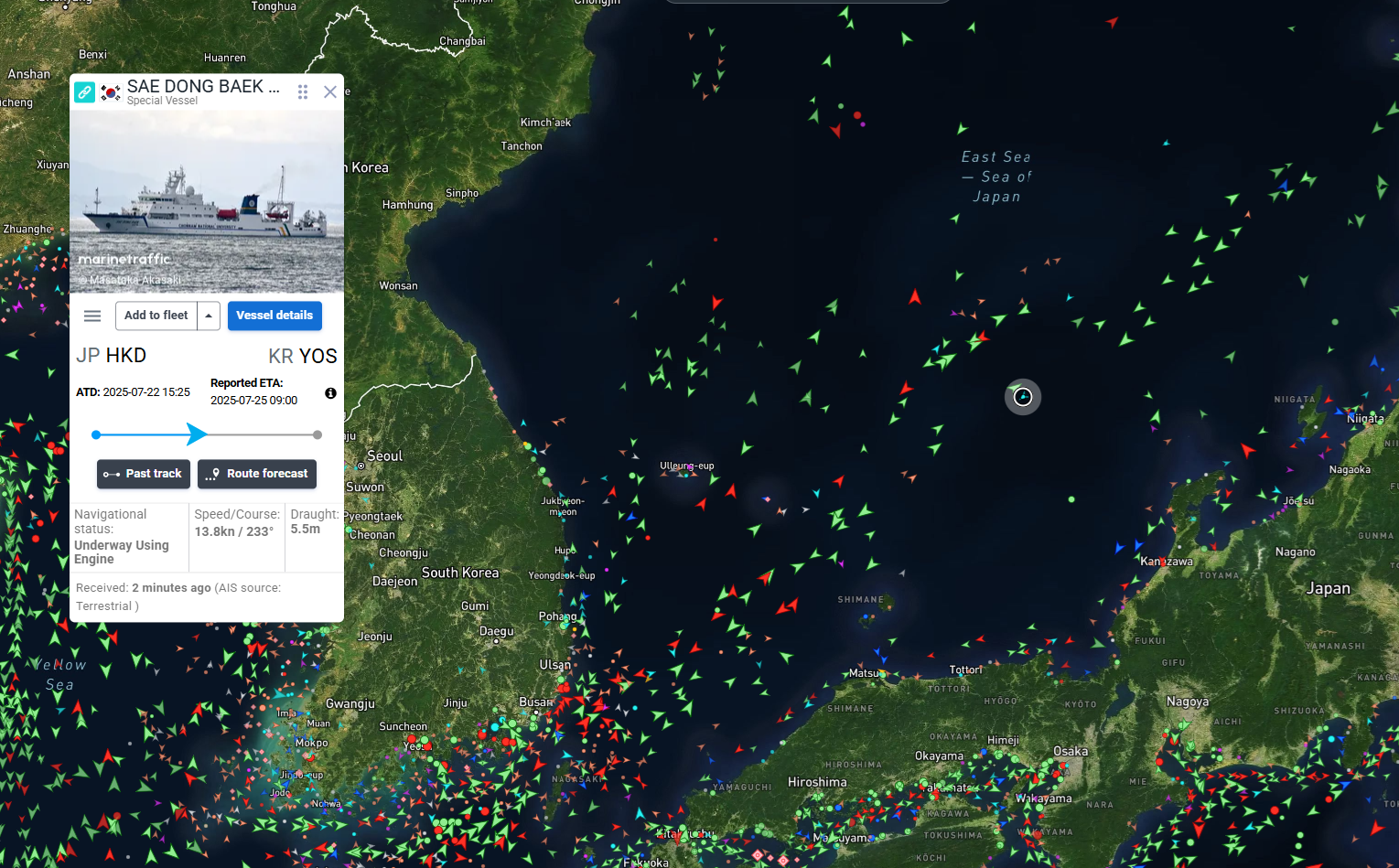1399x868 pixels.
Task: Click the six-dot drag handle icon
Action: point(303,92)
